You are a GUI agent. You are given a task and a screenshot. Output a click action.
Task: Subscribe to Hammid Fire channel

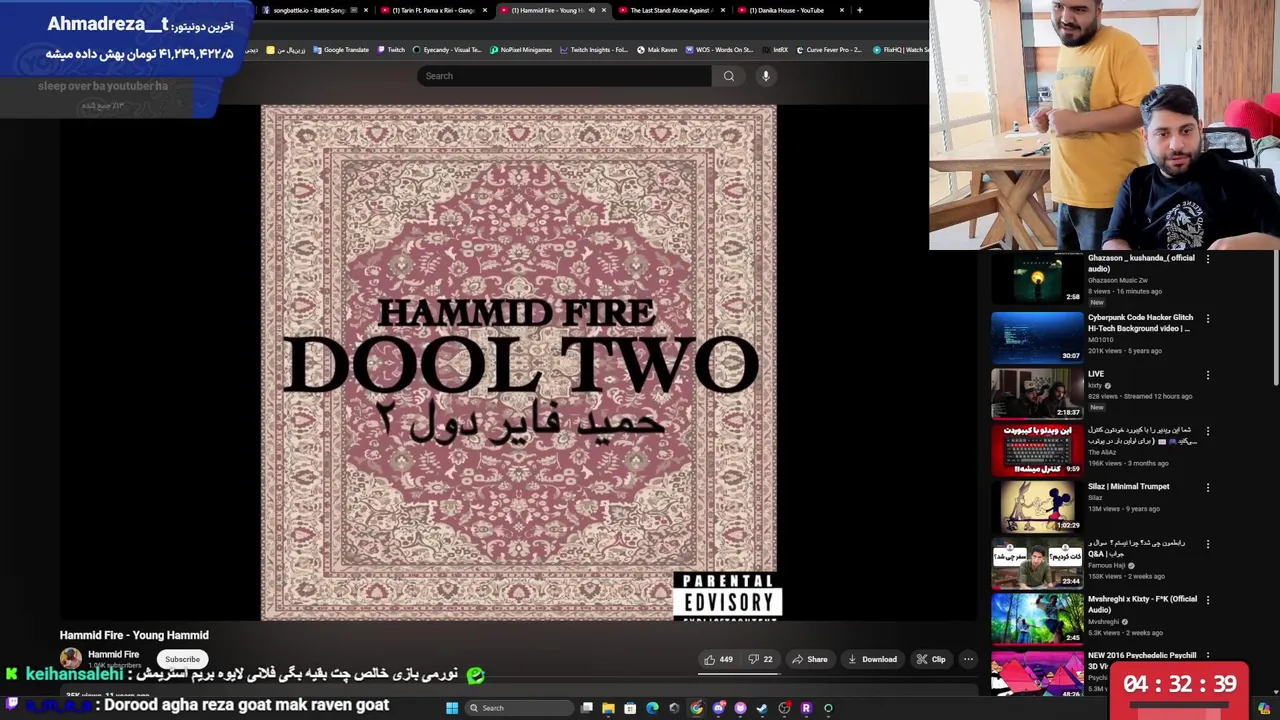point(182,659)
